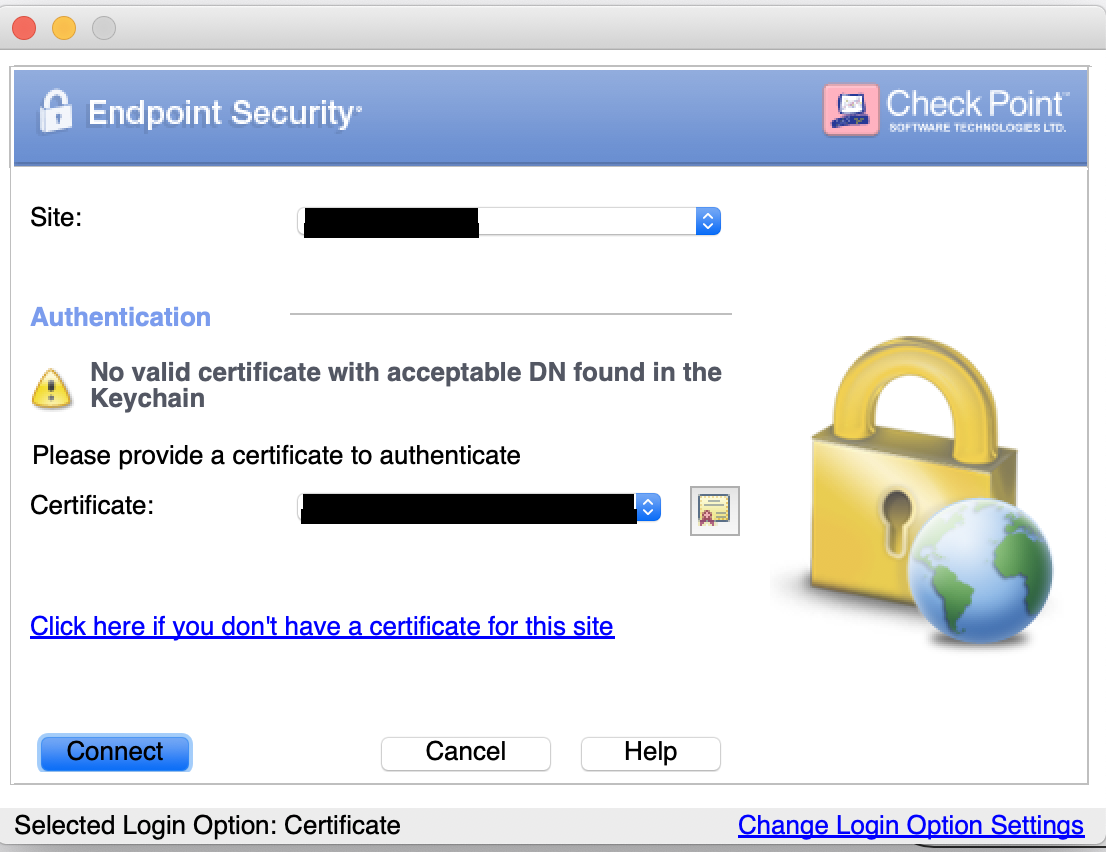Click the certificate browse icon beside Certificate field
Viewport: 1106px width, 852px height.
click(x=714, y=510)
